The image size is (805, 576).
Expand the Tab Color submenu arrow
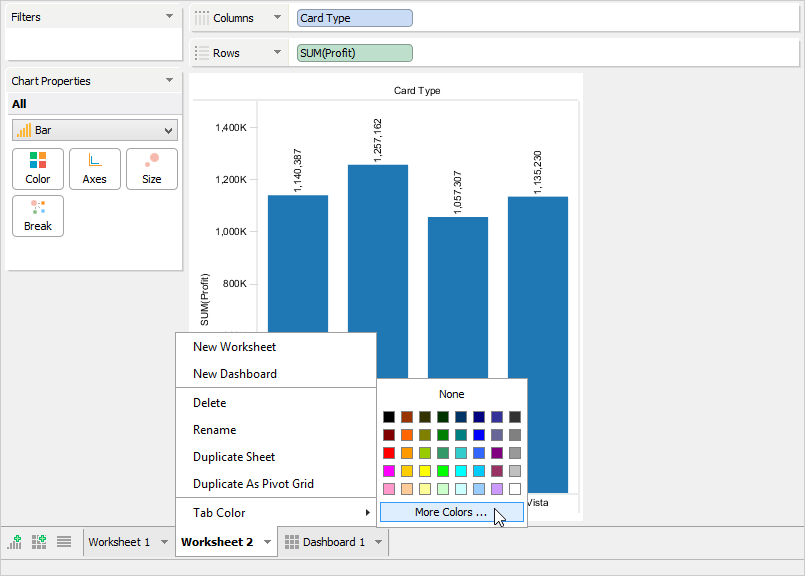(x=368, y=512)
